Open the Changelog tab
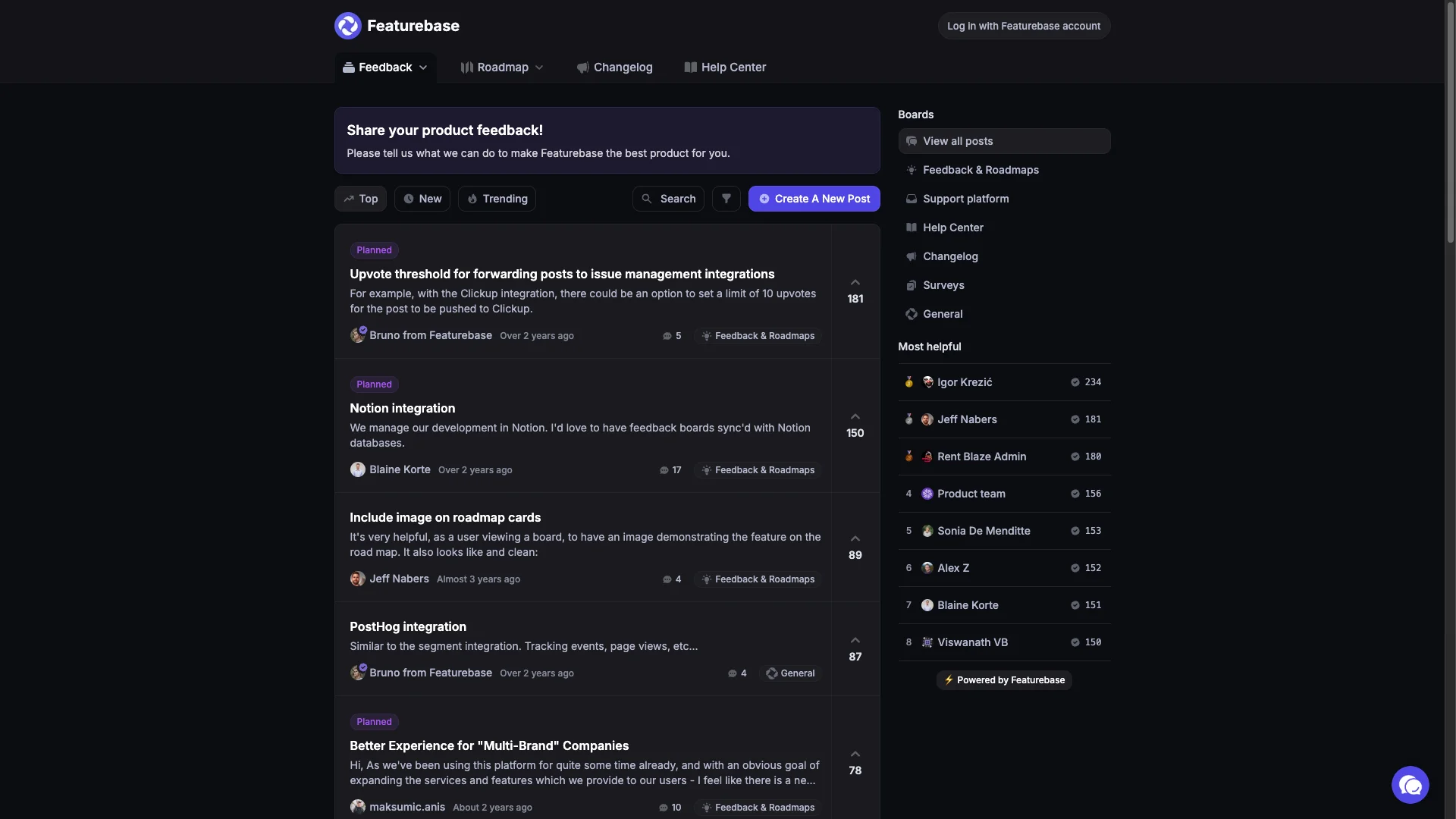 [614, 67]
